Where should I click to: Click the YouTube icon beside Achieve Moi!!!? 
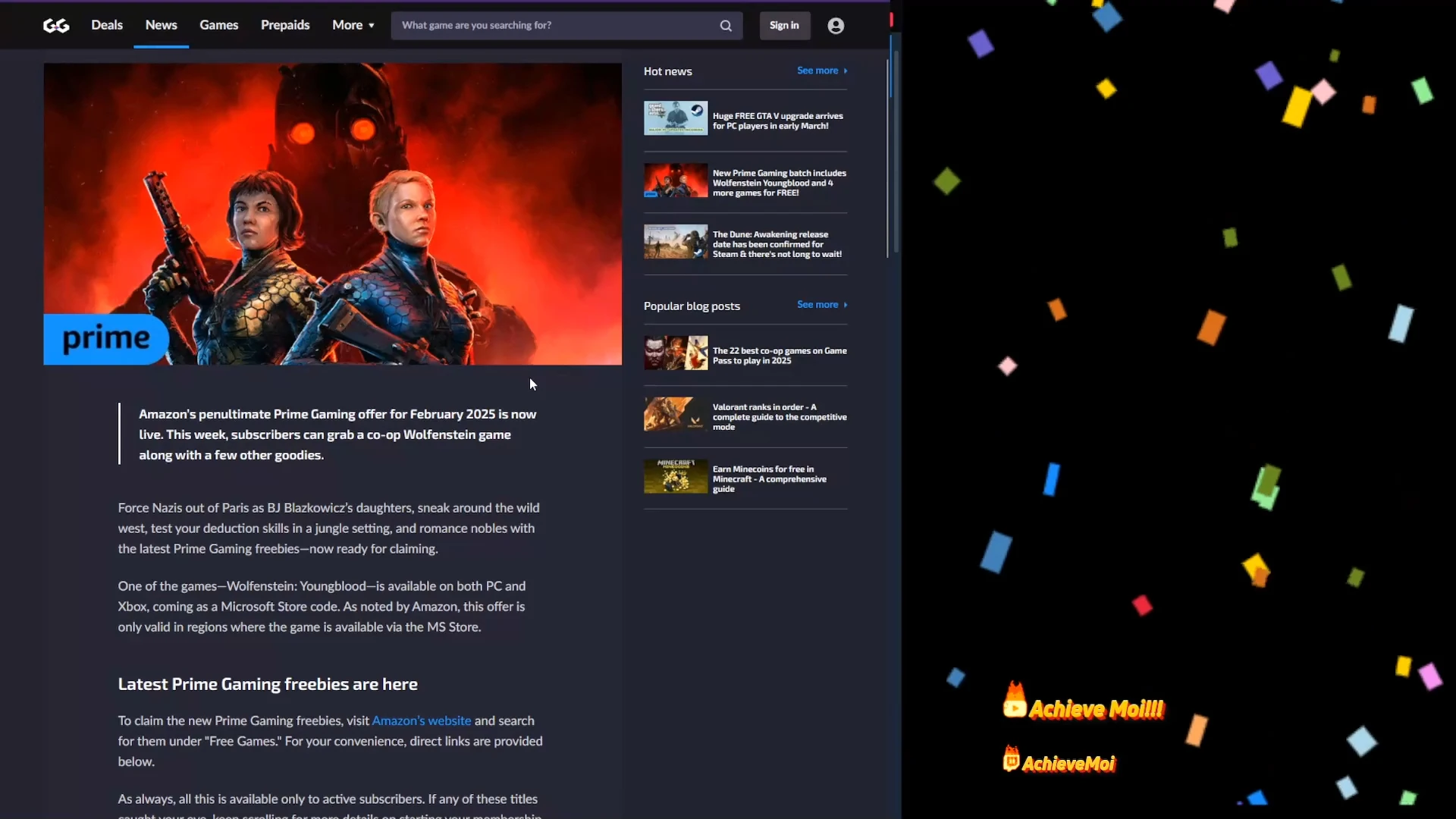tap(1015, 701)
